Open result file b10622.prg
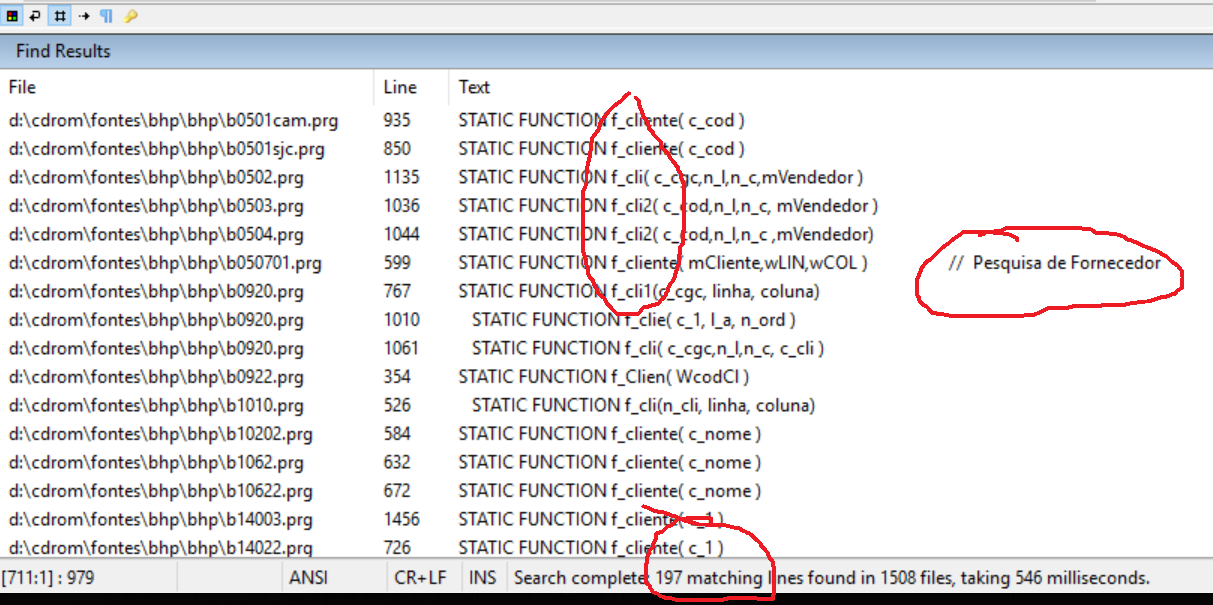Image resolution: width=1213 pixels, height=605 pixels. pyautogui.click(x=160, y=491)
